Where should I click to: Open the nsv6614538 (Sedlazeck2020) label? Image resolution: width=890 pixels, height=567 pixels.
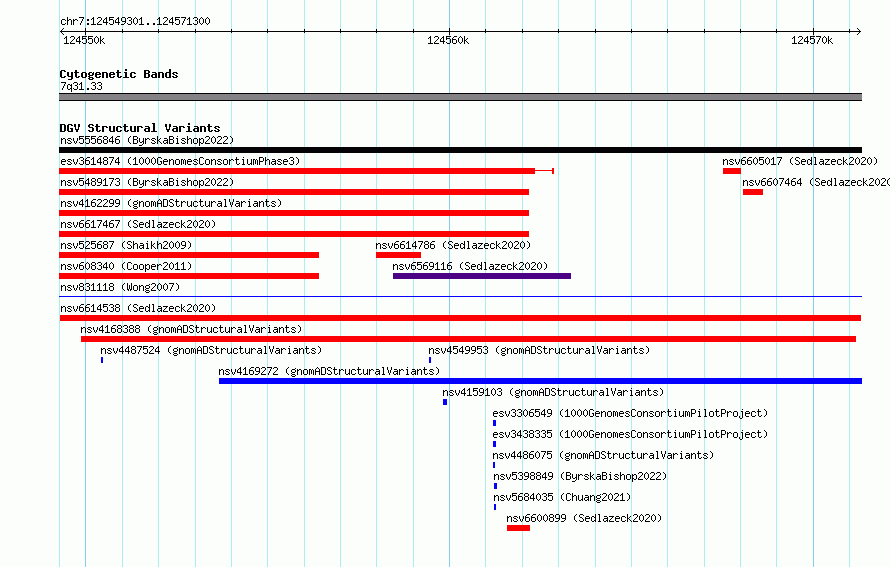click(x=138, y=308)
